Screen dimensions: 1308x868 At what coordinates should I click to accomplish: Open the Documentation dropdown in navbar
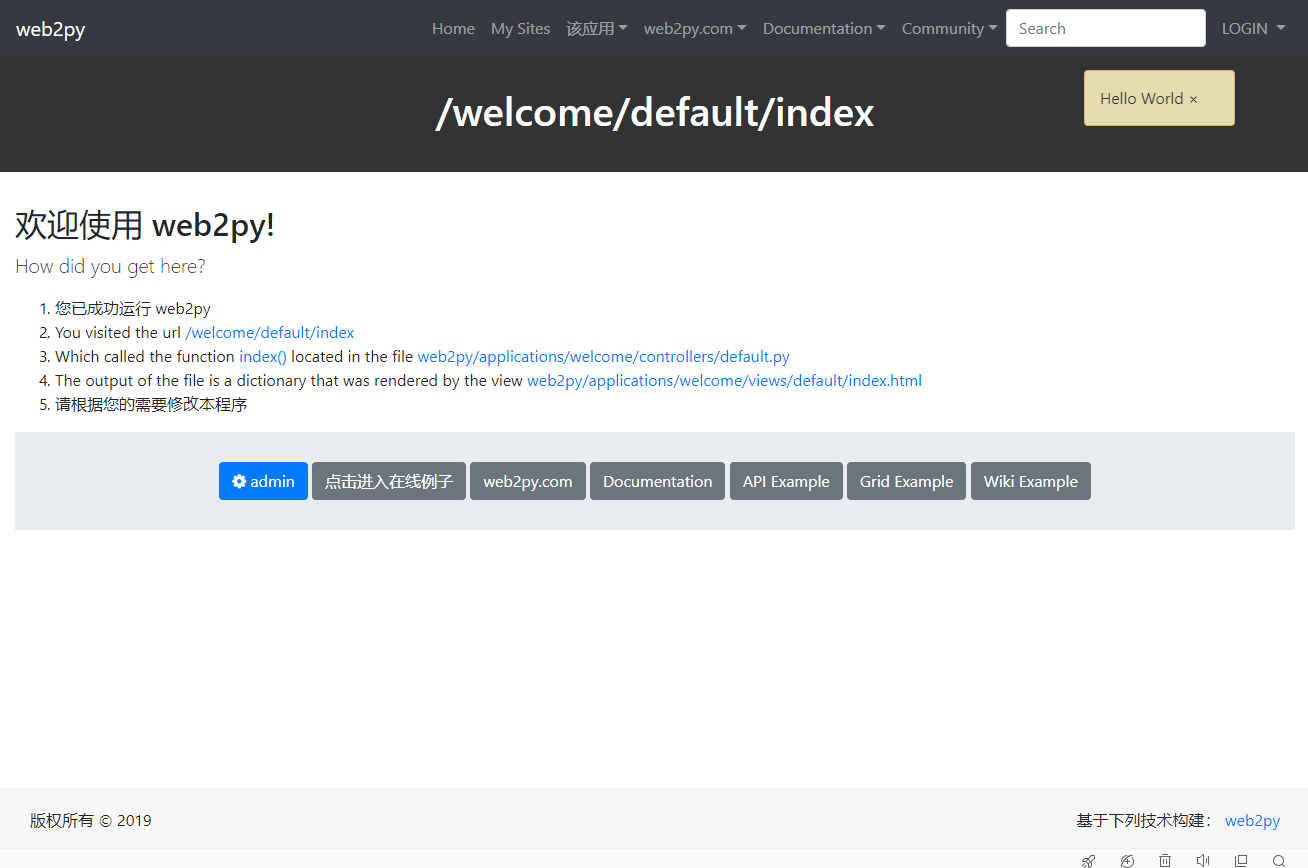(823, 28)
